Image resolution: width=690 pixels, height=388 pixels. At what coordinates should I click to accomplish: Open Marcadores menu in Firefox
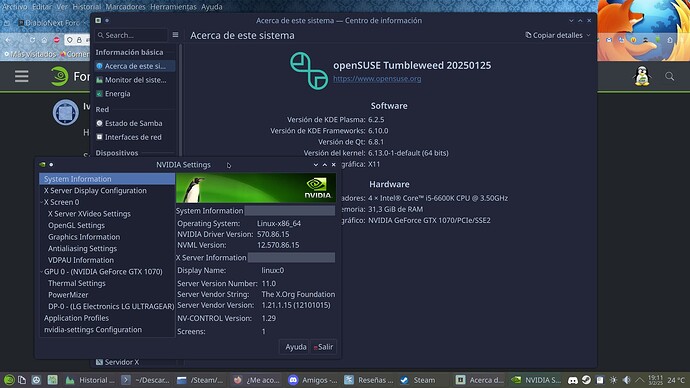click(125, 7)
